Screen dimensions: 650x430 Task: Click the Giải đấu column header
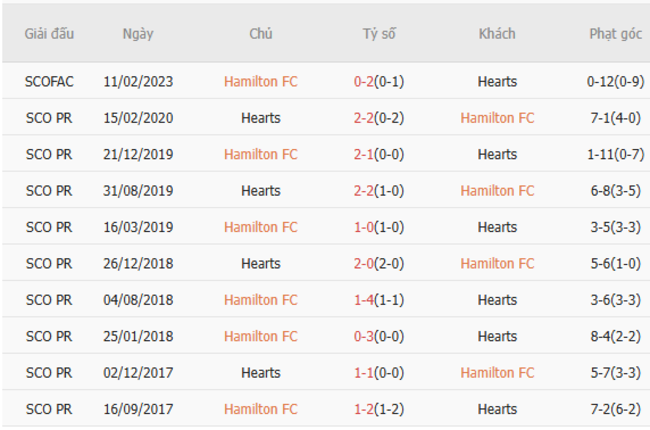pos(49,34)
